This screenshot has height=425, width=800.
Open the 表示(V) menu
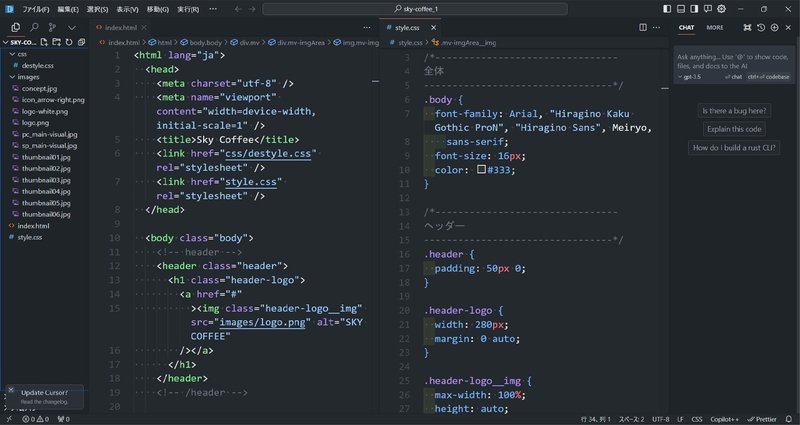(127, 9)
